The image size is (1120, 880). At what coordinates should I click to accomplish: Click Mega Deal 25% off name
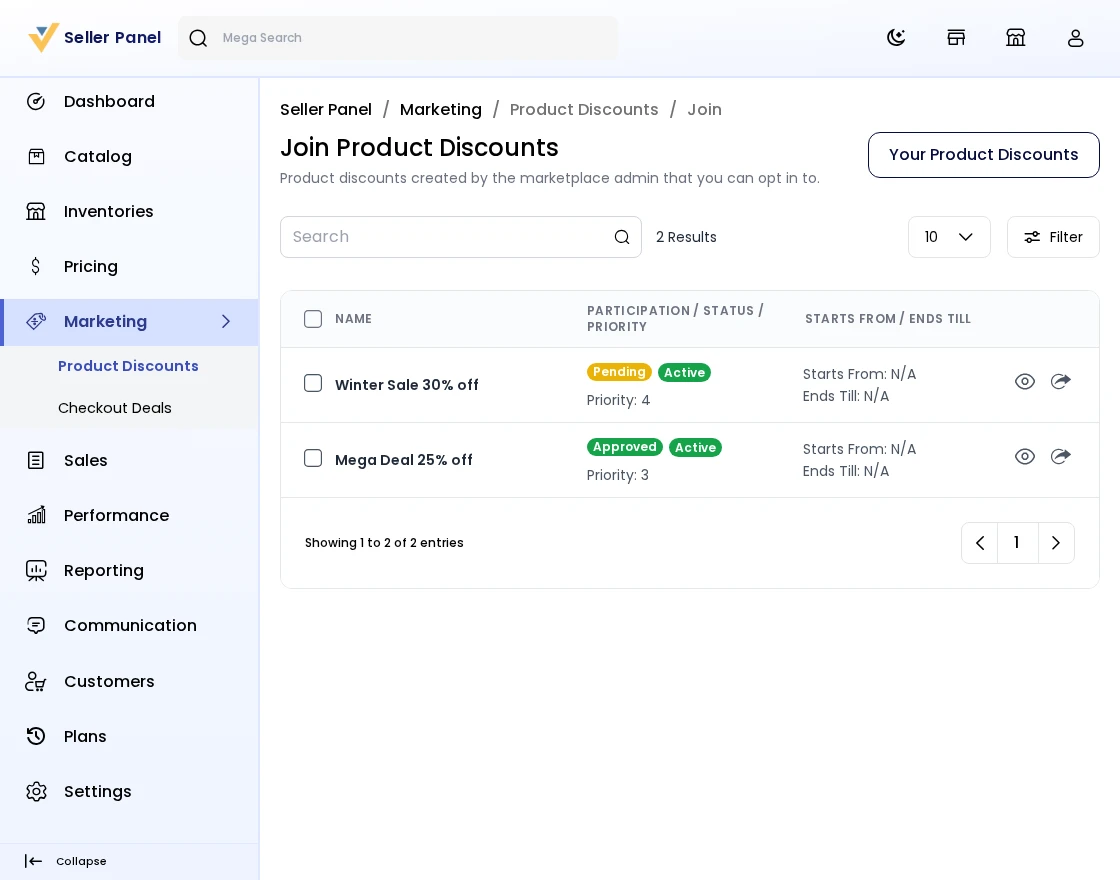click(x=404, y=460)
